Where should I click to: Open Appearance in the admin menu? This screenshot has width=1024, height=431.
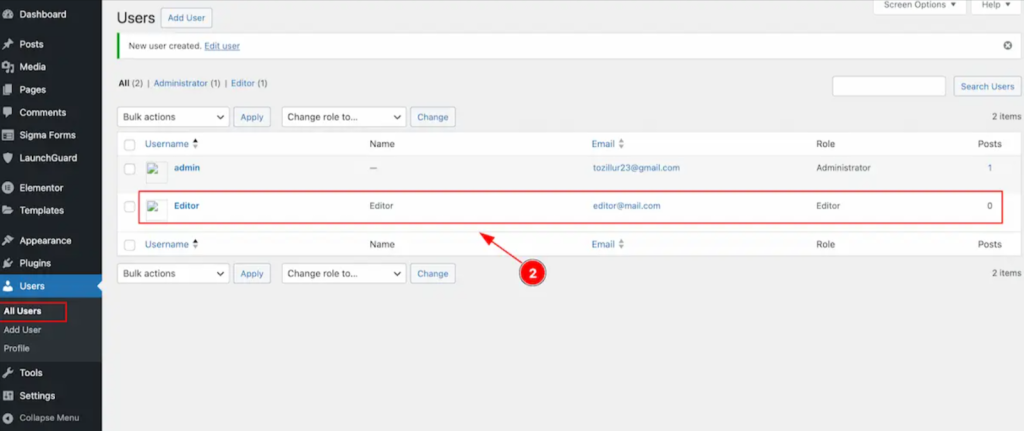point(45,240)
